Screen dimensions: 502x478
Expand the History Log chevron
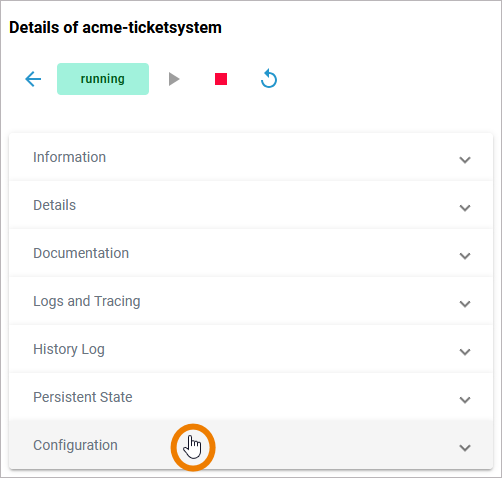(465, 352)
